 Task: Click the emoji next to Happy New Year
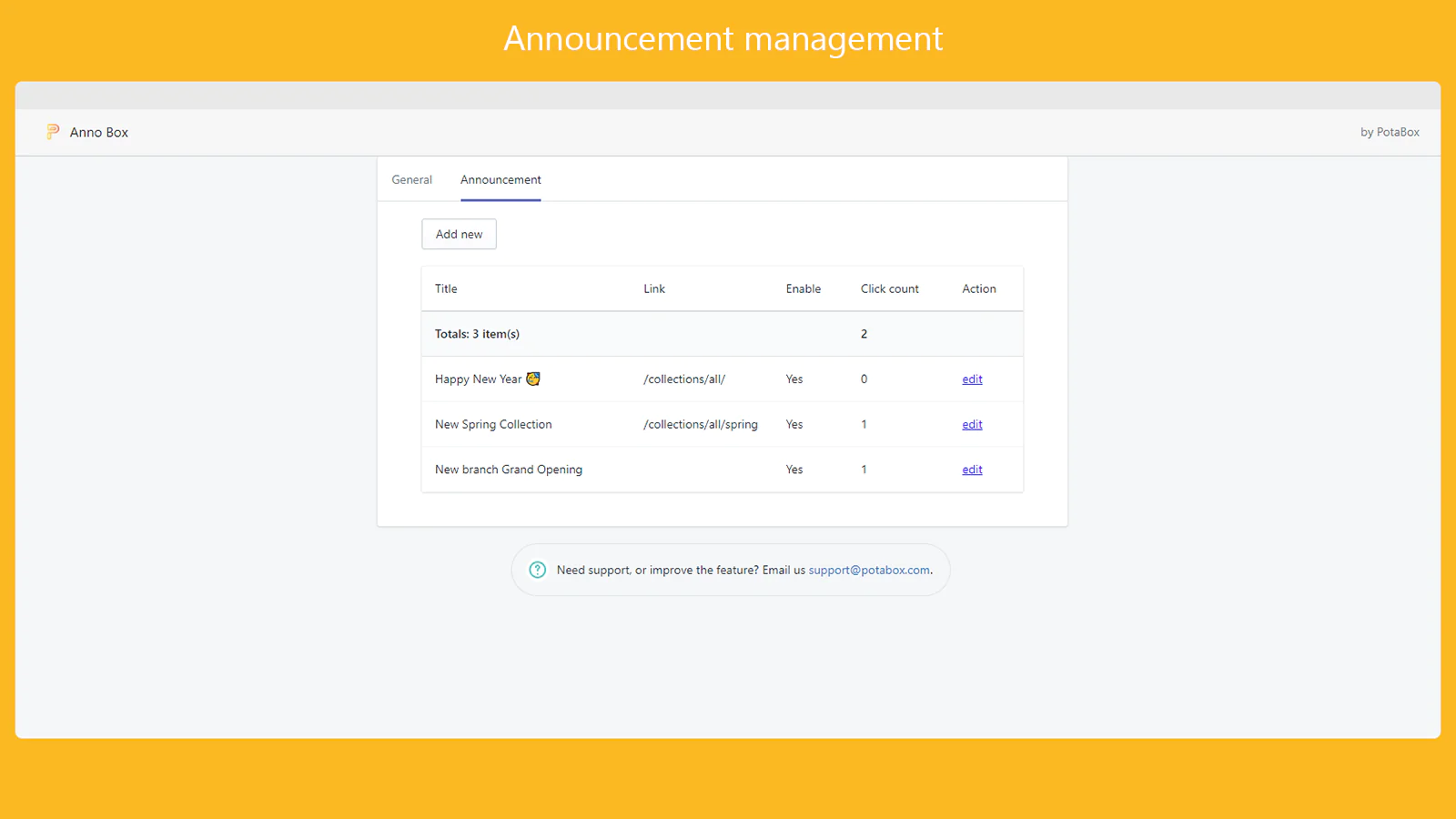pos(533,379)
